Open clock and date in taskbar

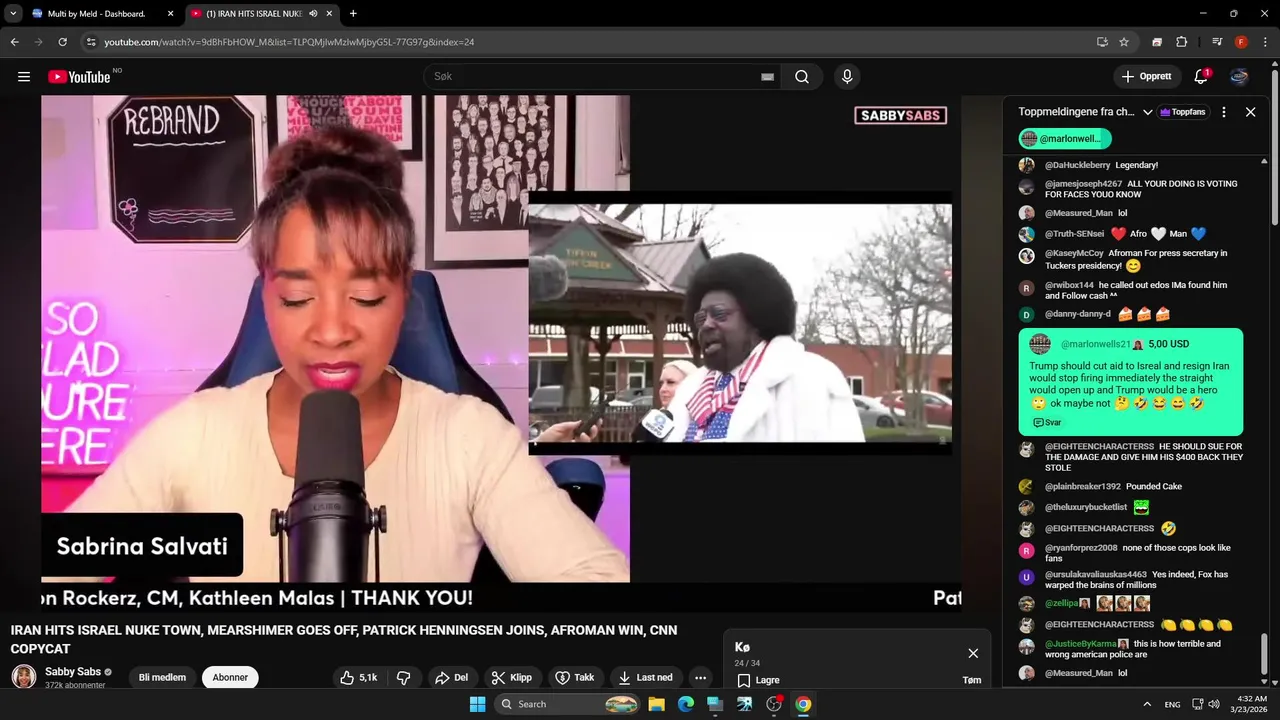[1252, 704]
